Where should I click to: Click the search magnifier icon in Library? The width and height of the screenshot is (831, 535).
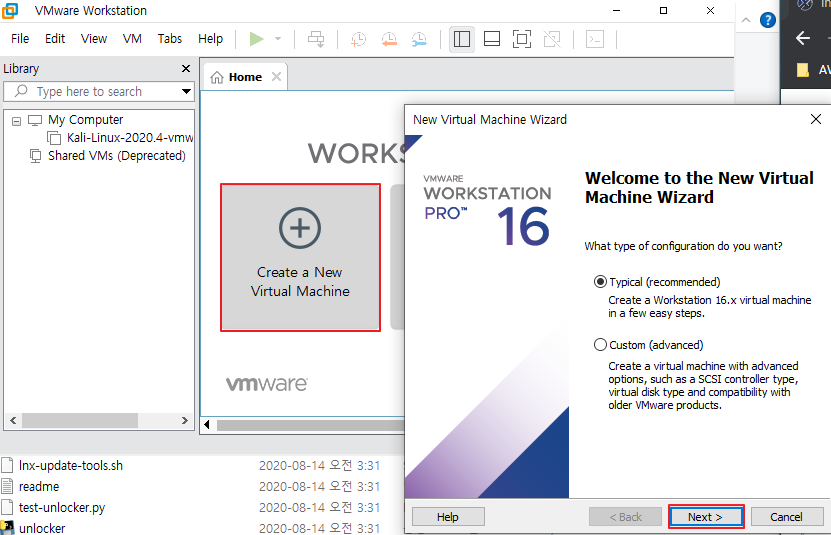click(21, 91)
